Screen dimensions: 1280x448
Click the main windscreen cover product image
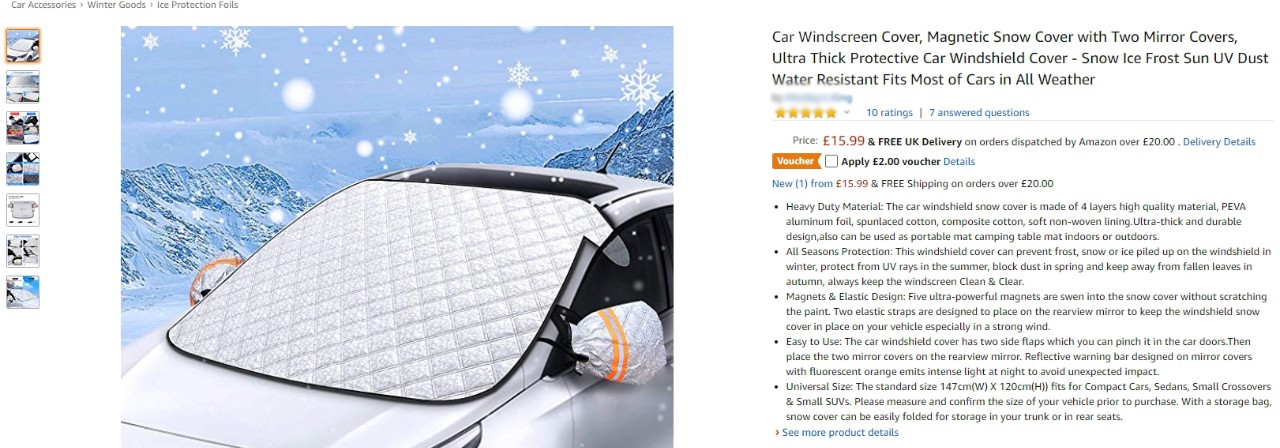397,237
